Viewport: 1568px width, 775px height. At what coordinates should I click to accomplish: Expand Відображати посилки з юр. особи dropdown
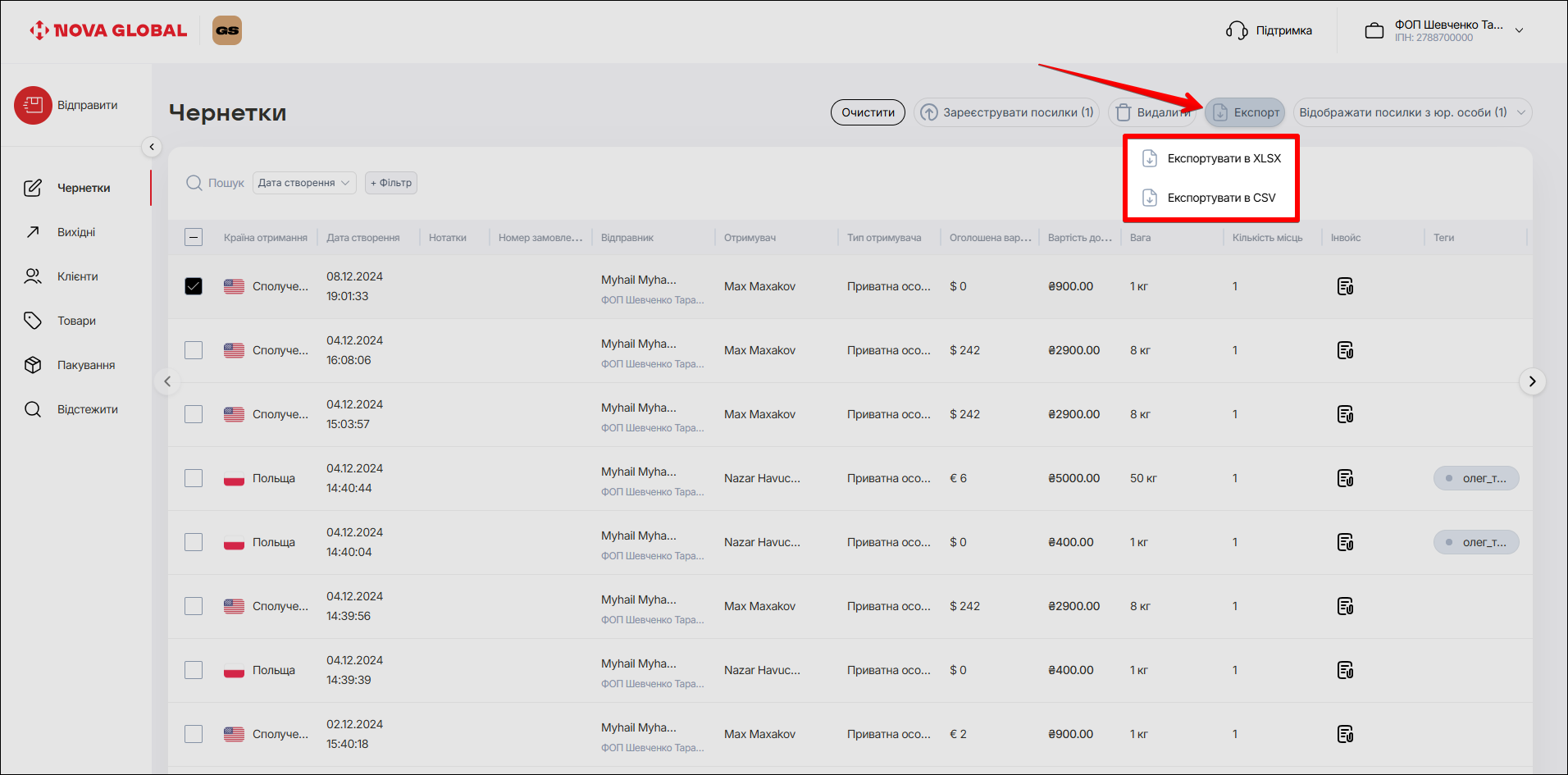1412,112
